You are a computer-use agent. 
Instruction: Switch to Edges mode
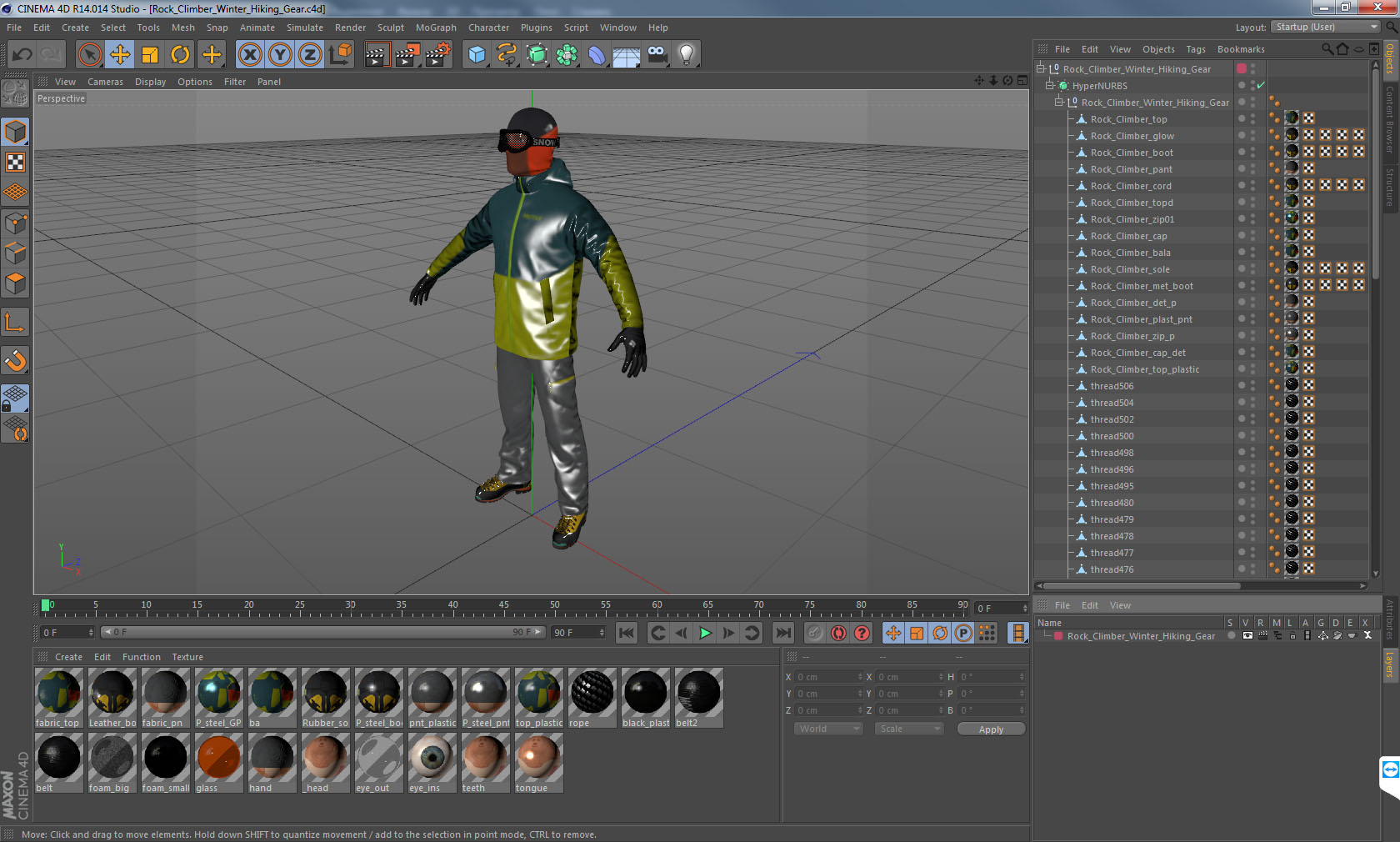[15, 253]
